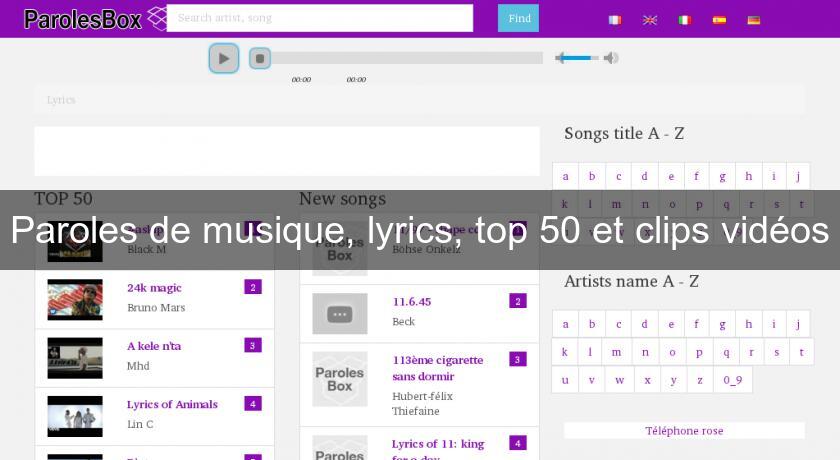Screen dimensions: 840x460
Task: Switch language with the French flag
Action: (615, 20)
